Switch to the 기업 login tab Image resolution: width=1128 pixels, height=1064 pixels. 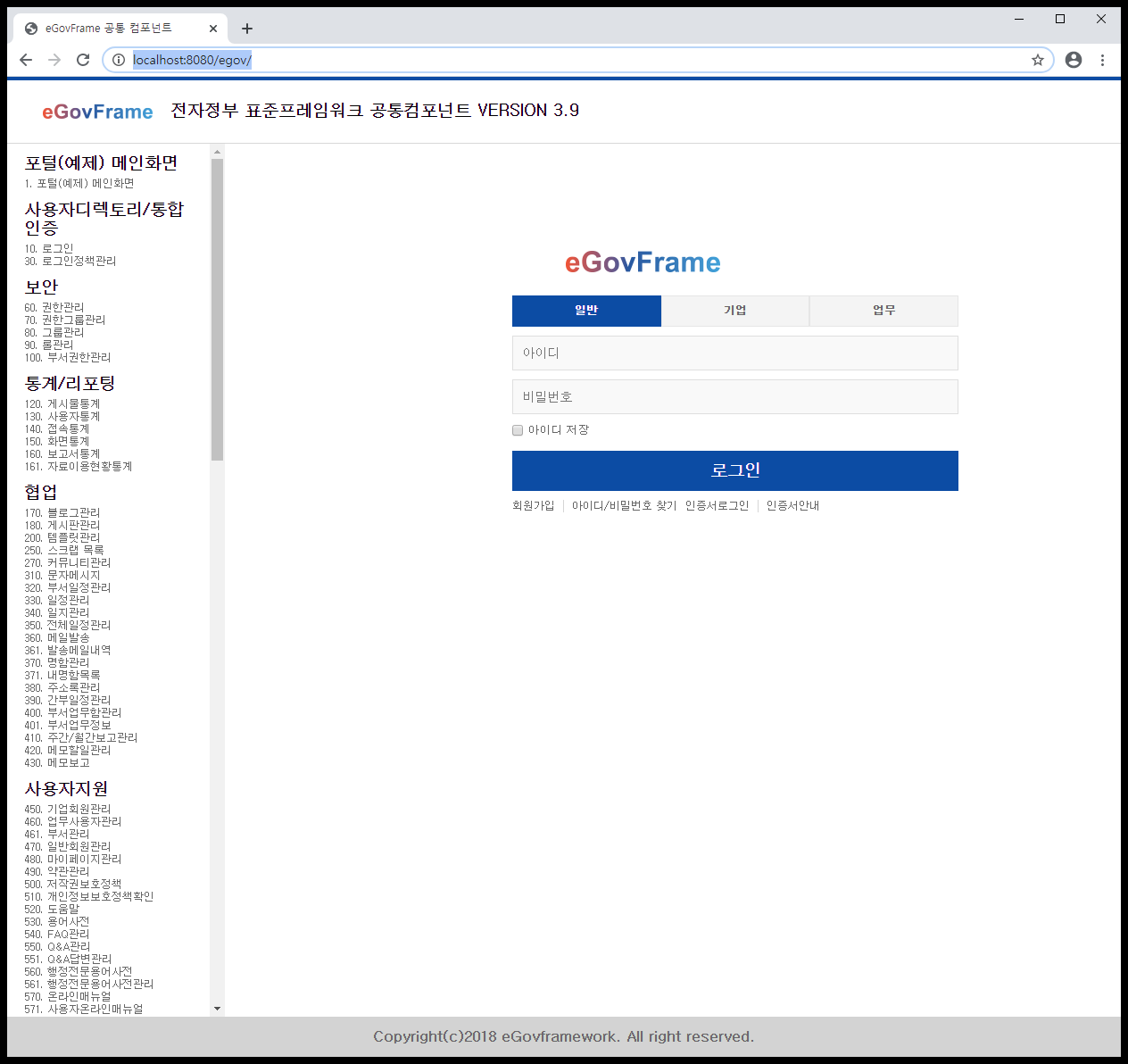tap(735, 311)
